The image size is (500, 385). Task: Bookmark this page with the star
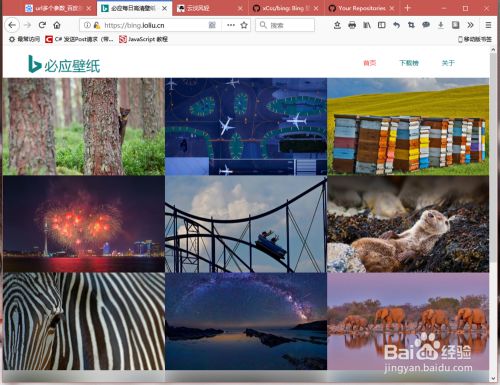(244, 25)
